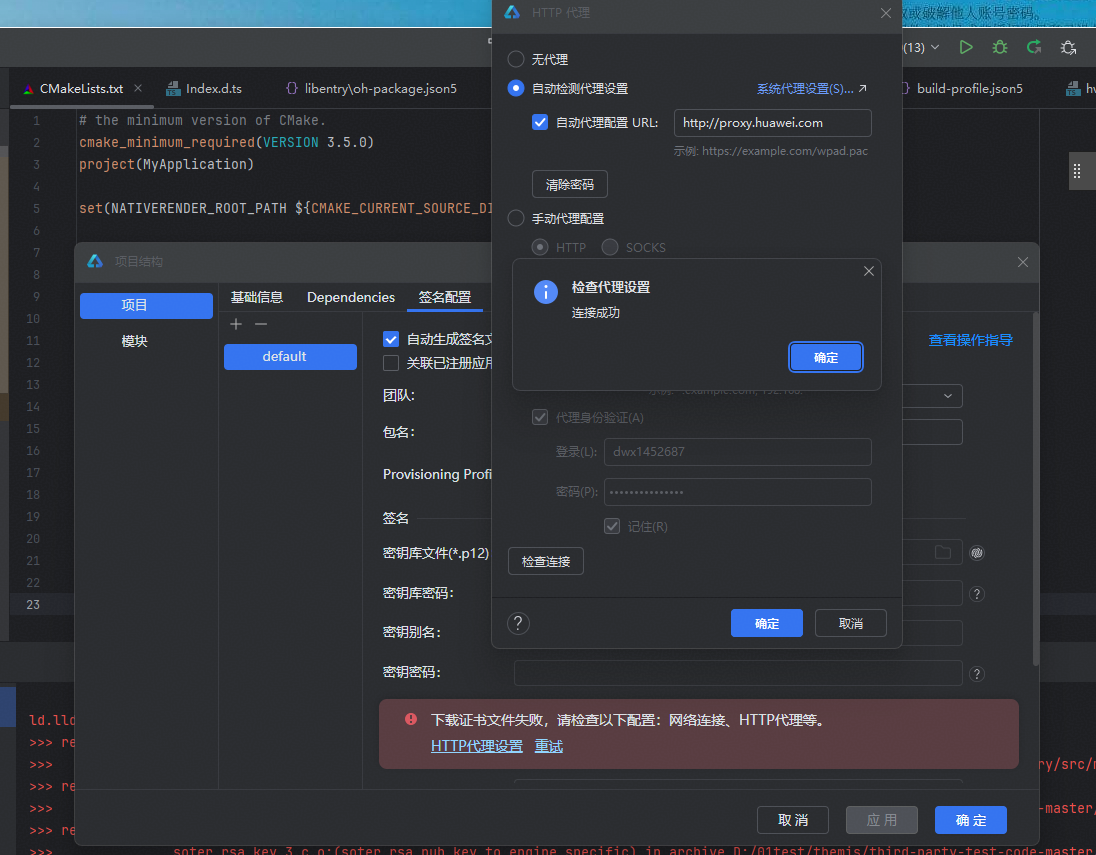This screenshot has height=855, width=1096.
Task: Browse keystore file with the folder icon
Action: coord(942,553)
